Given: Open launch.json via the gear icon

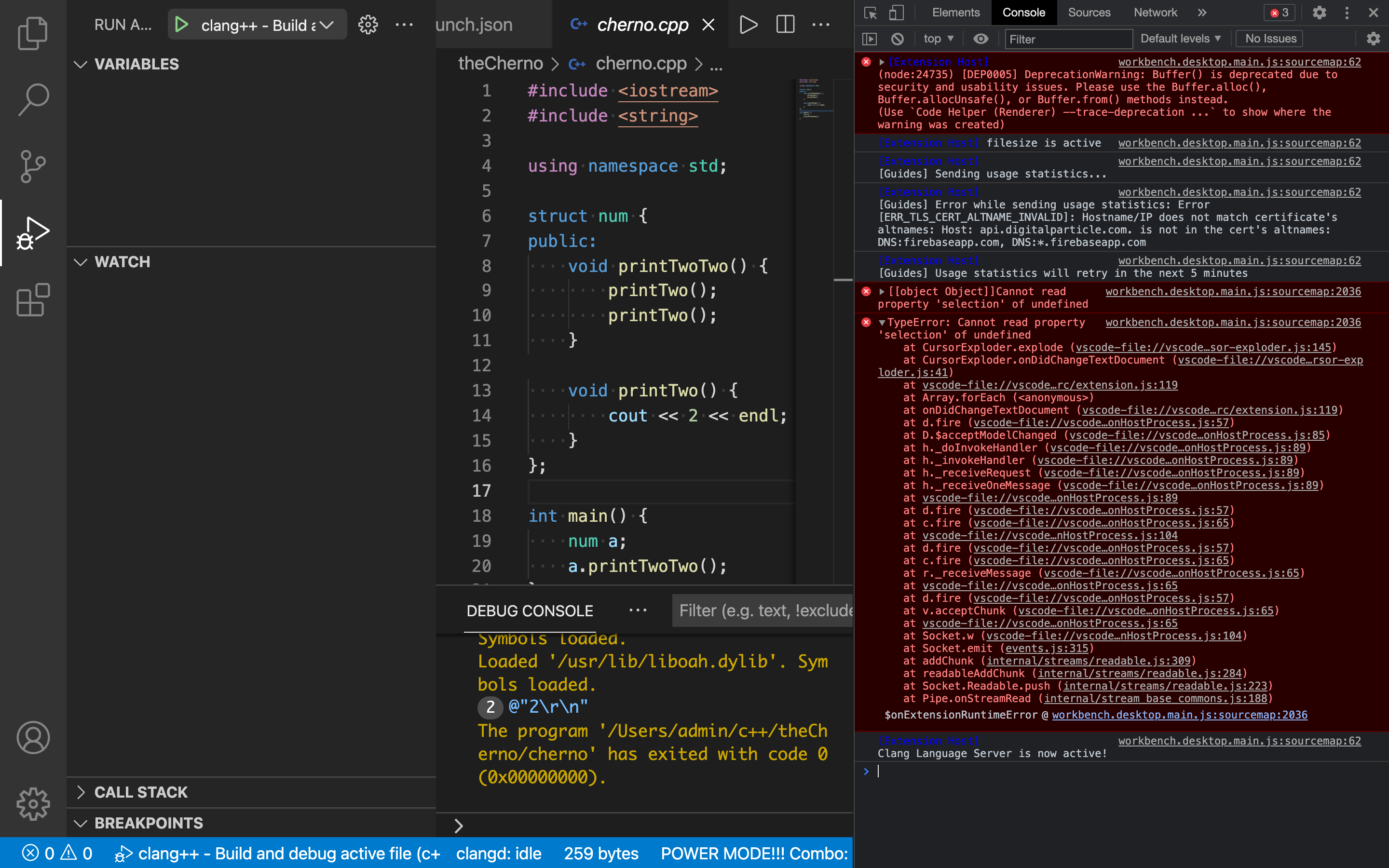Looking at the screenshot, I should coord(368,25).
